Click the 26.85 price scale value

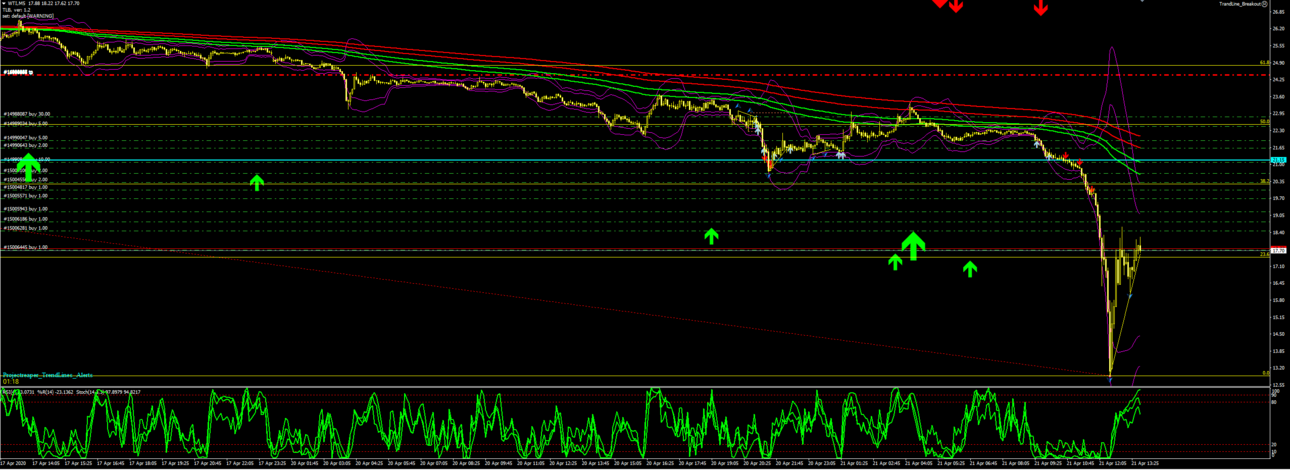point(1278,11)
